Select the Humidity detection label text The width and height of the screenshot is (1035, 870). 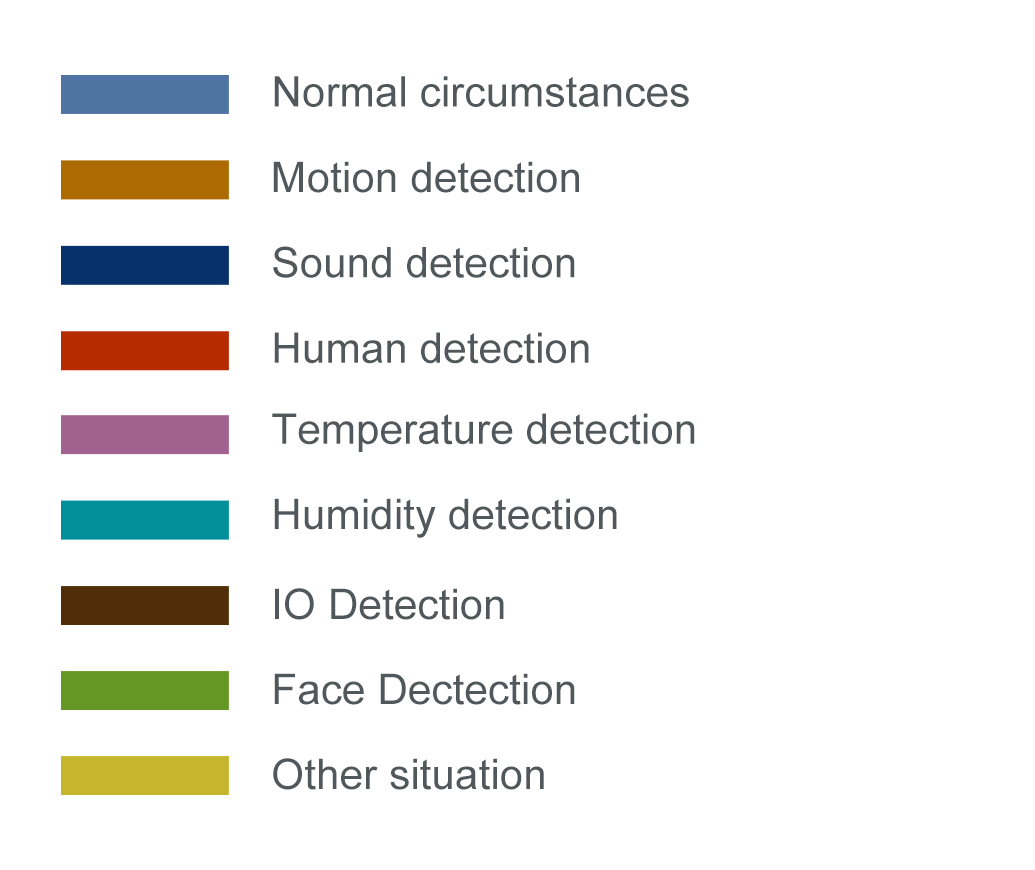445,516
